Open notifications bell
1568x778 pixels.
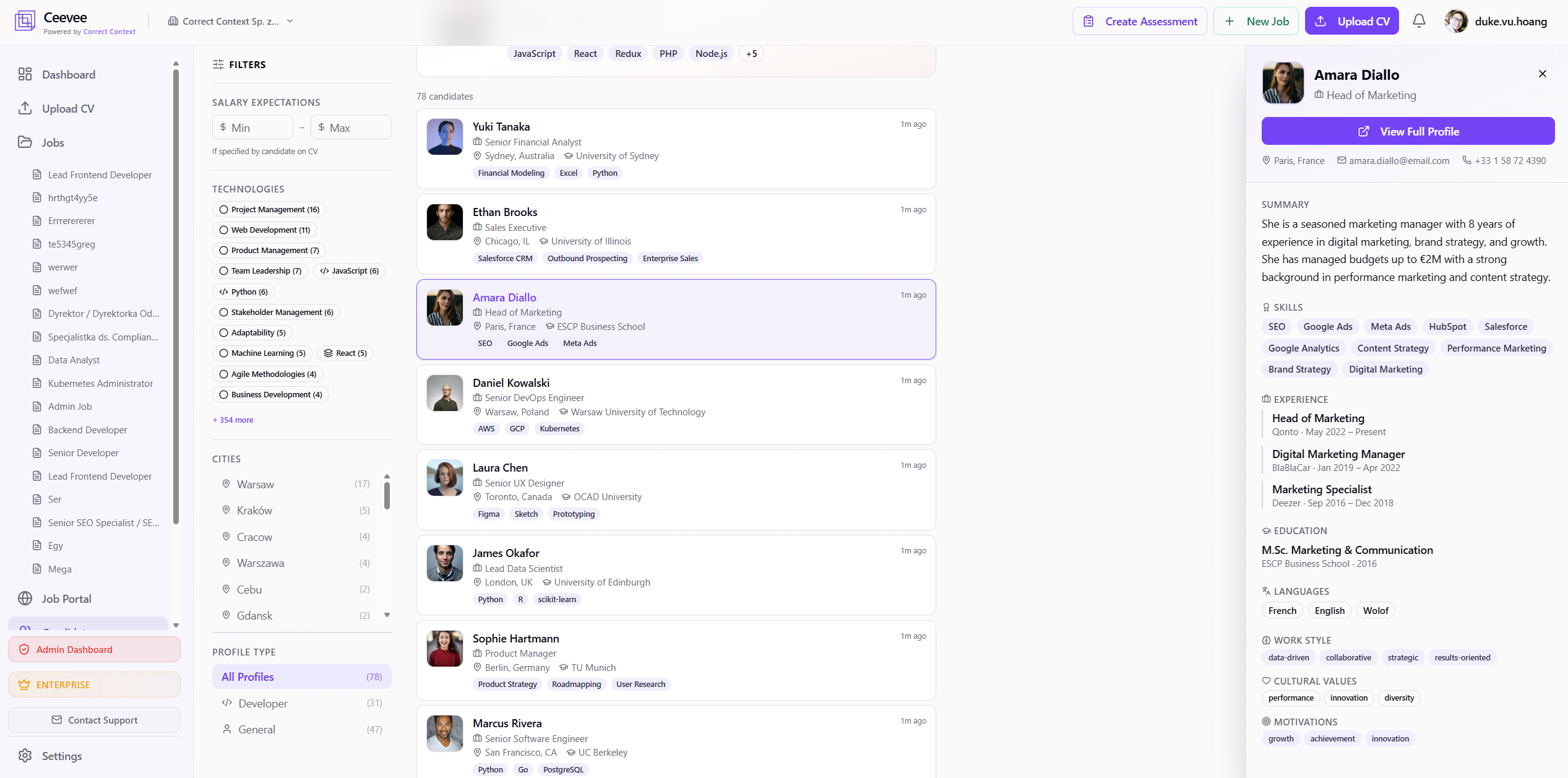(x=1419, y=21)
